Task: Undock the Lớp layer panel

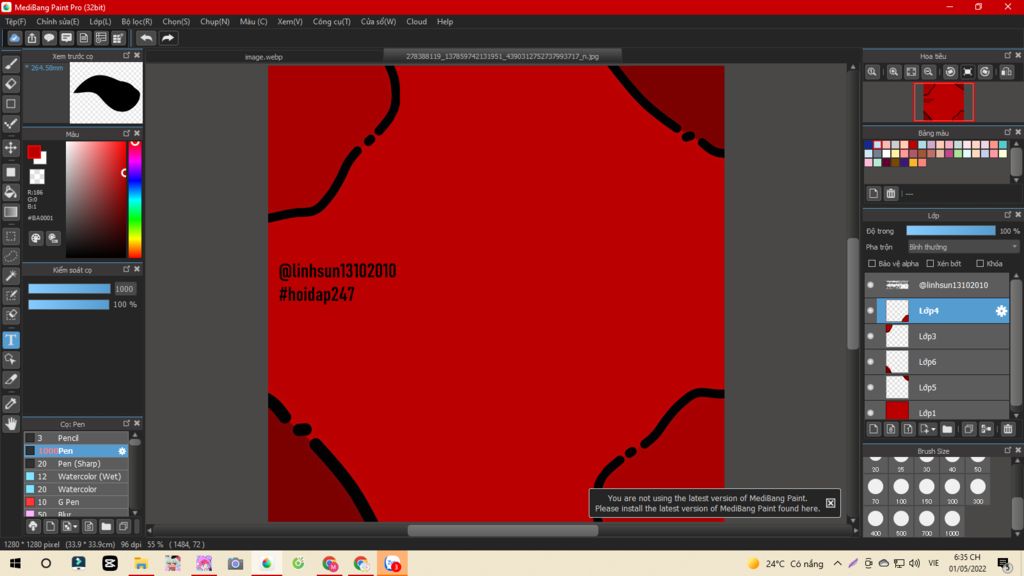Action: click(1007, 215)
